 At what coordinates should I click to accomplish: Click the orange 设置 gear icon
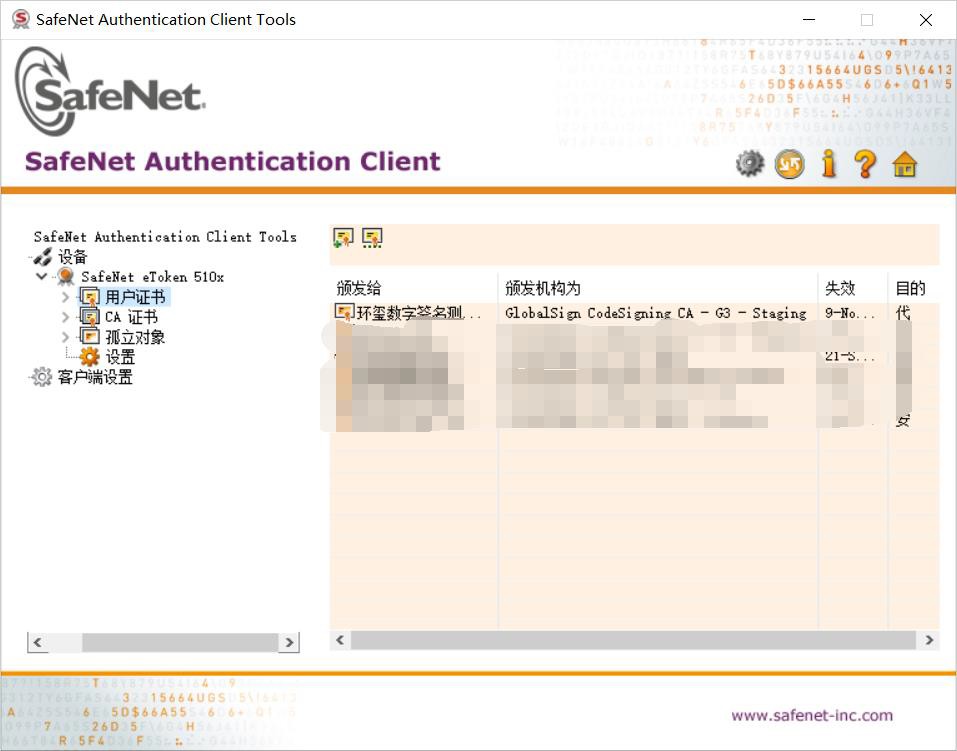click(x=90, y=357)
